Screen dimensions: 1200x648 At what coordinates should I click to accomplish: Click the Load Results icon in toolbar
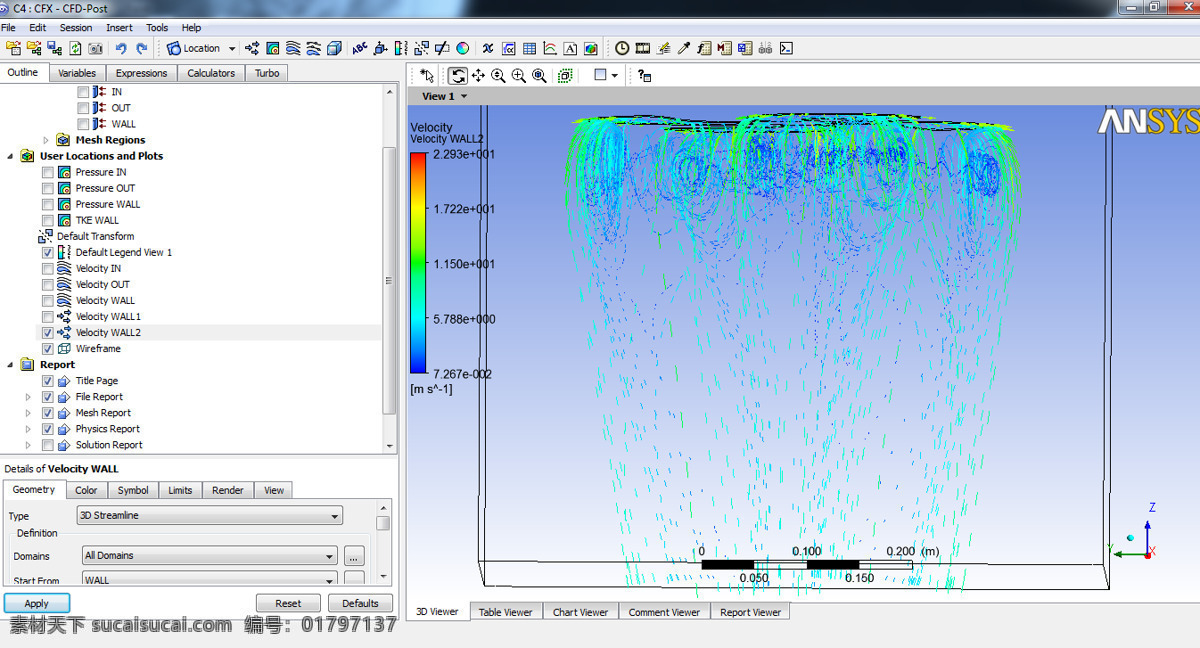pos(14,48)
